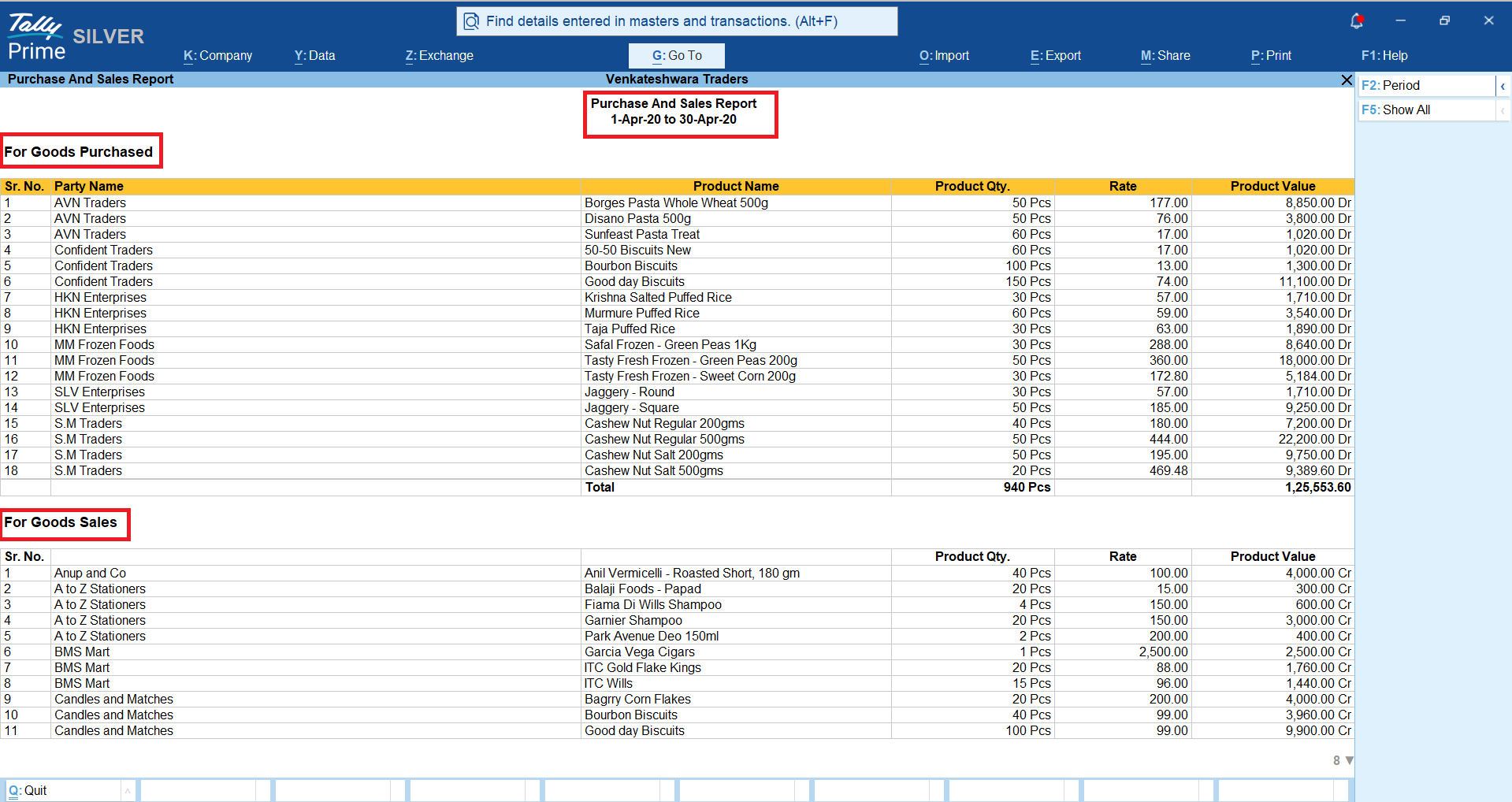Viewport: 1512px width, 802px height.
Task: Select Garnier Shampoo row
Action: [677, 621]
